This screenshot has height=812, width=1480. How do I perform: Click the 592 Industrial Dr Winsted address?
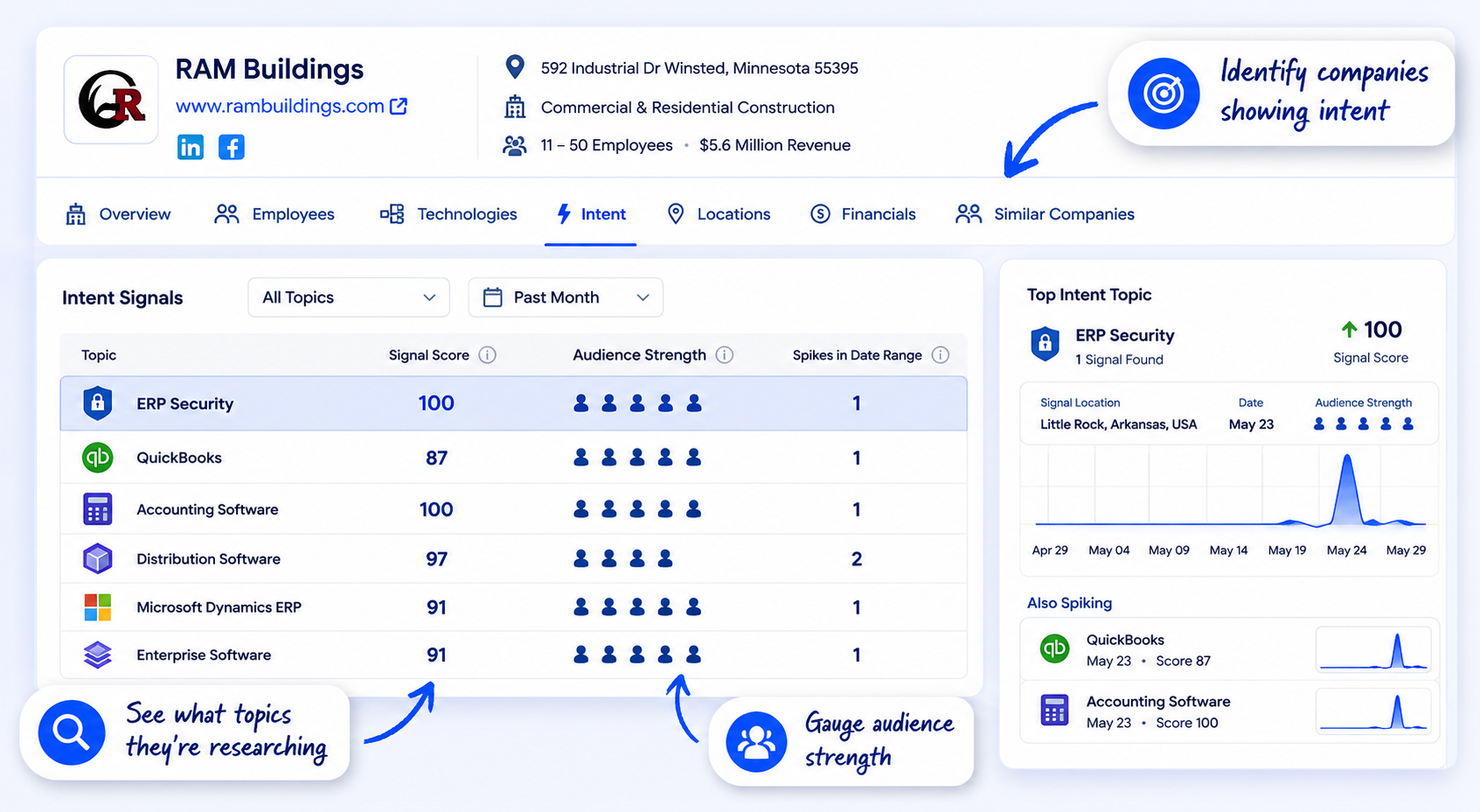click(x=699, y=68)
